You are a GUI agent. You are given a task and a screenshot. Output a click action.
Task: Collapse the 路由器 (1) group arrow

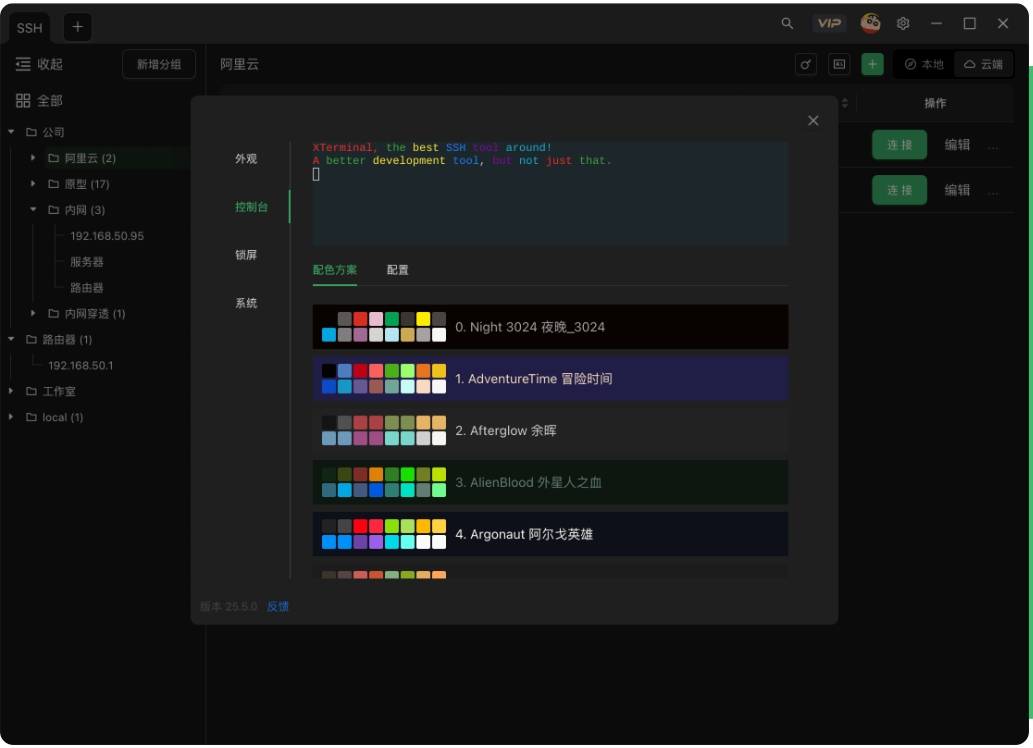tap(11, 339)
